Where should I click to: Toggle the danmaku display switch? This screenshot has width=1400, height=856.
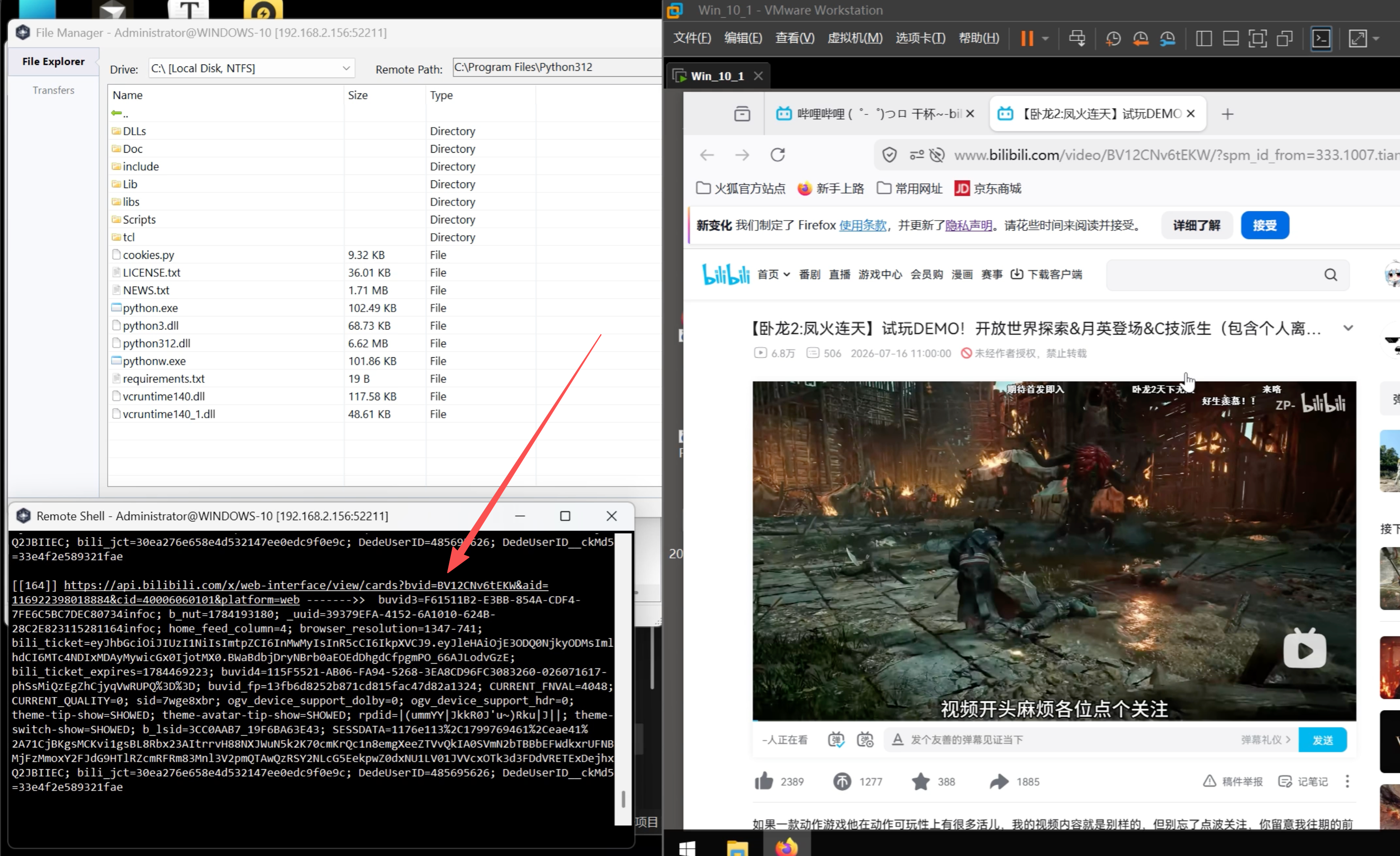point(836,740)
